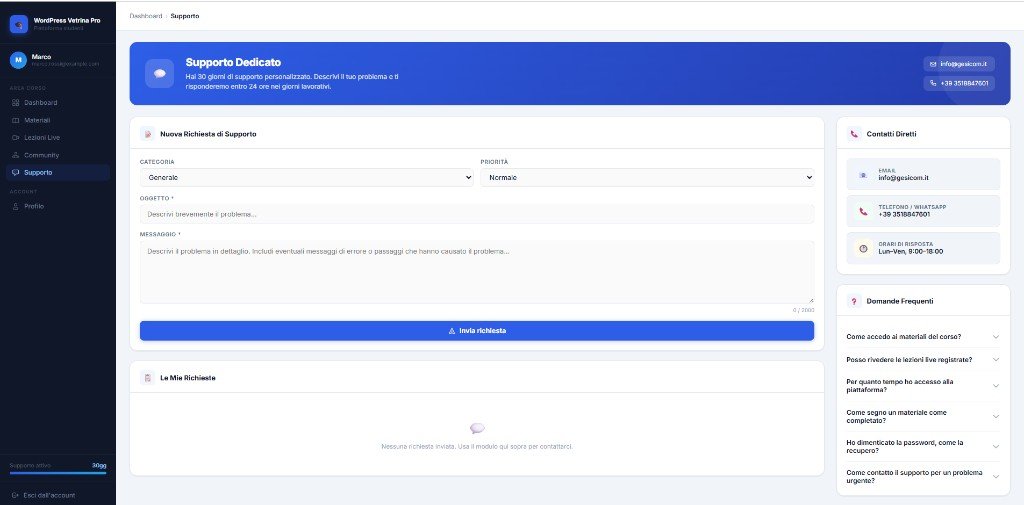Click the Profilo user icon
This screenshot has width=1024, height=505.
click(x=16, y=206)
